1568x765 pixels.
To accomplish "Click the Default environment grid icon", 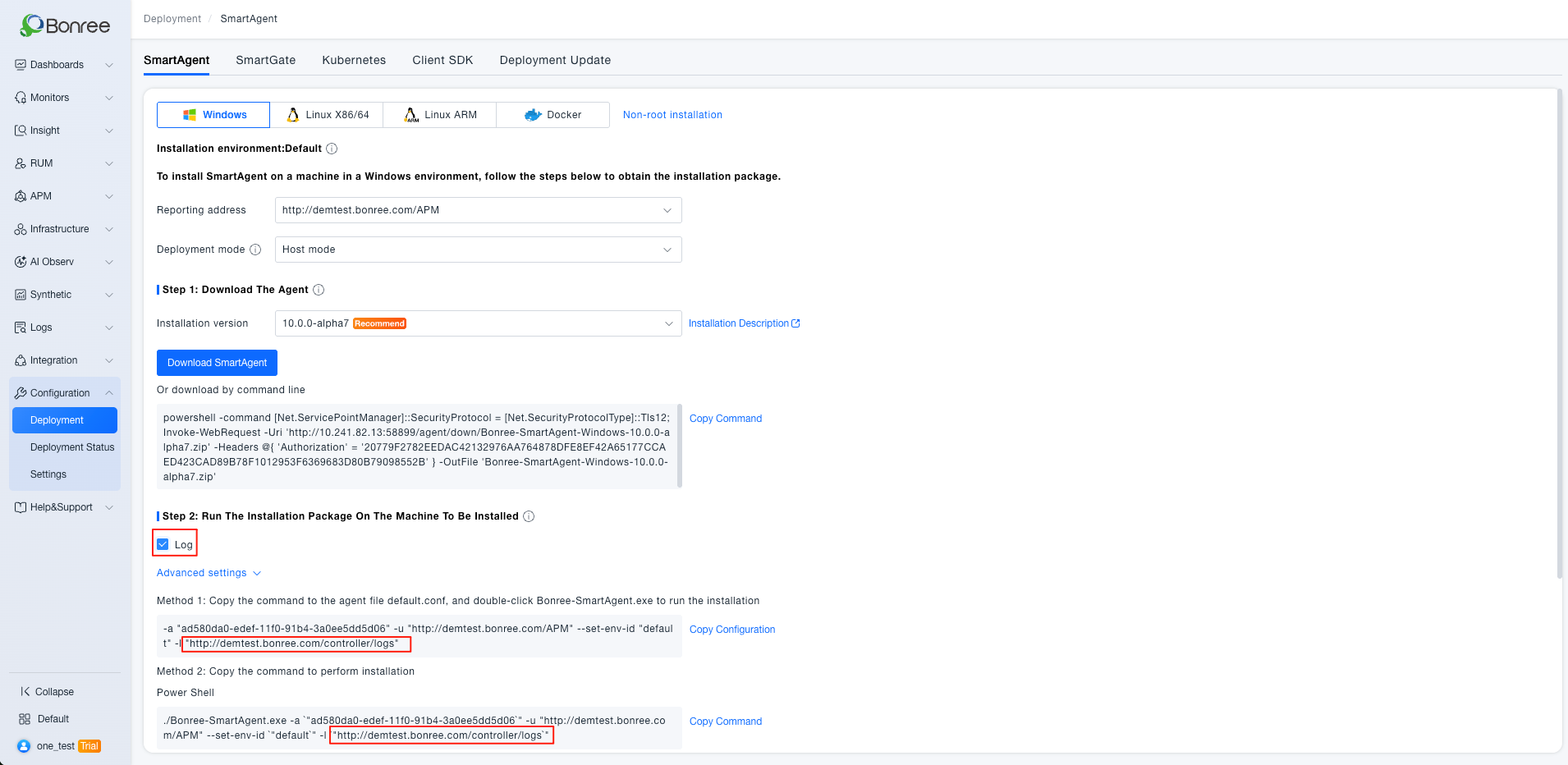I will click(x=25, y=719).
